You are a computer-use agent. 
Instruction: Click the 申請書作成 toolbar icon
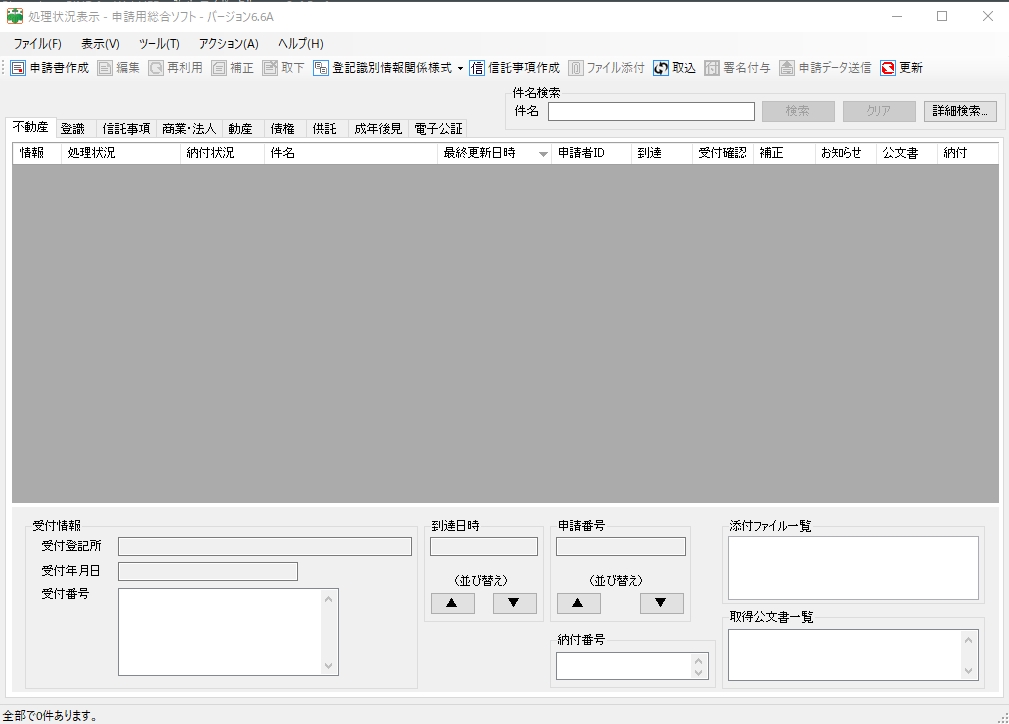click(x=18, y=68)
